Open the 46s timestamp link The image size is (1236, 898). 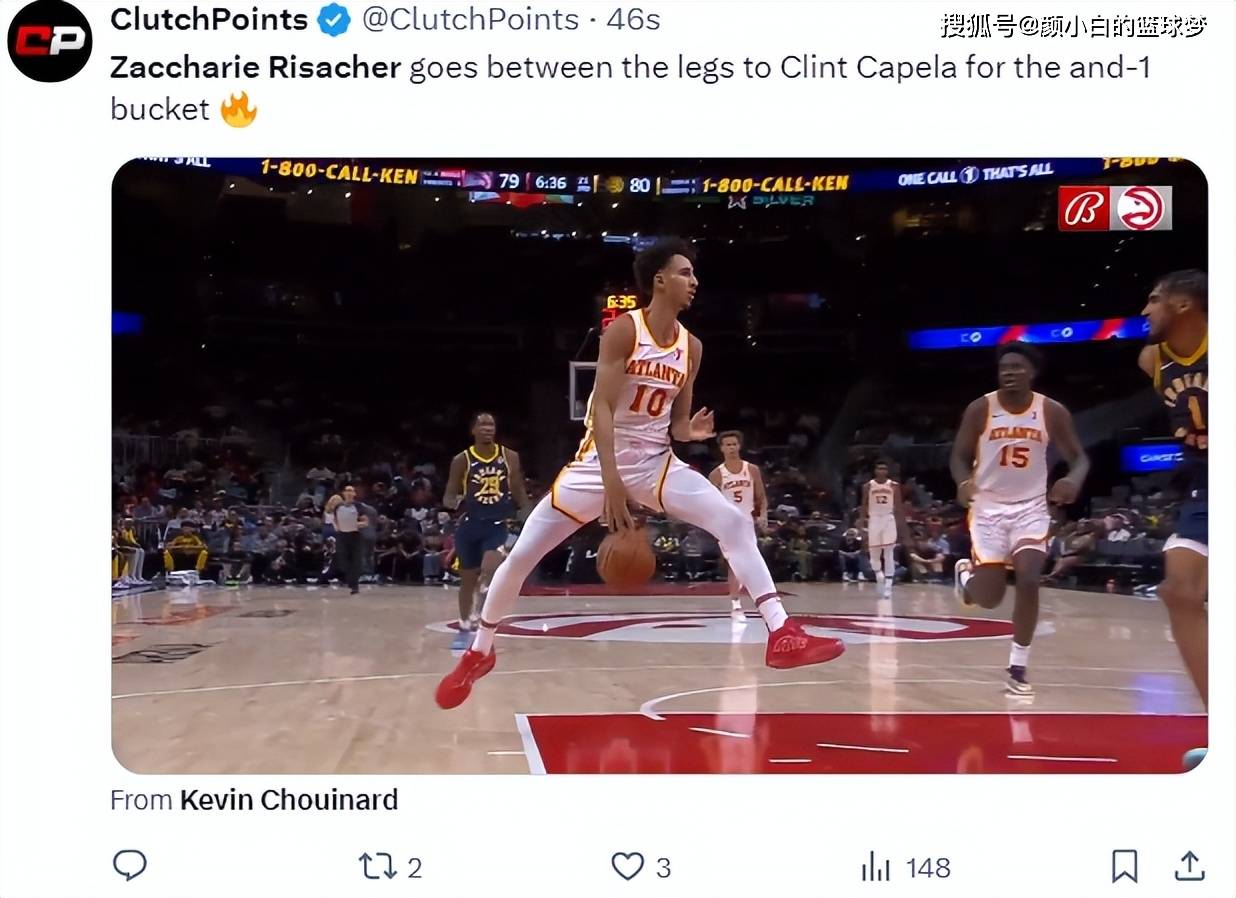pos(633,19)
